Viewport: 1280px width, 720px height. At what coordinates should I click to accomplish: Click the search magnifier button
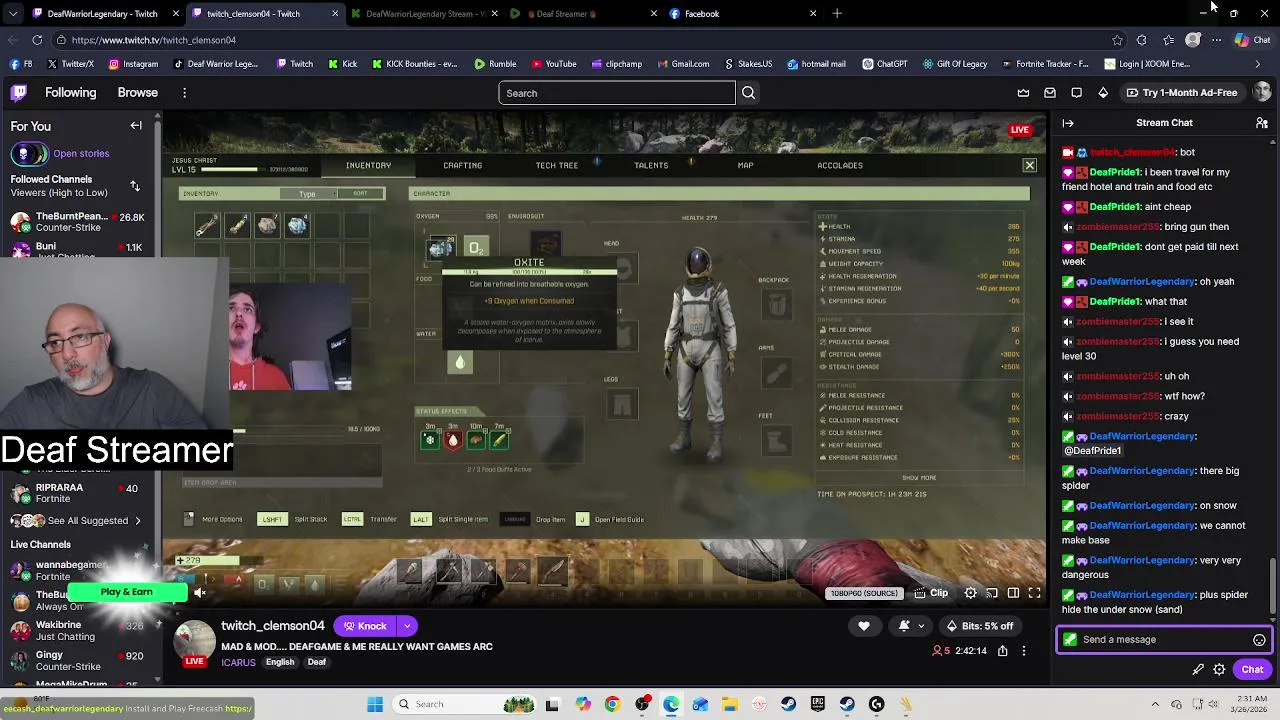point(748,93)
